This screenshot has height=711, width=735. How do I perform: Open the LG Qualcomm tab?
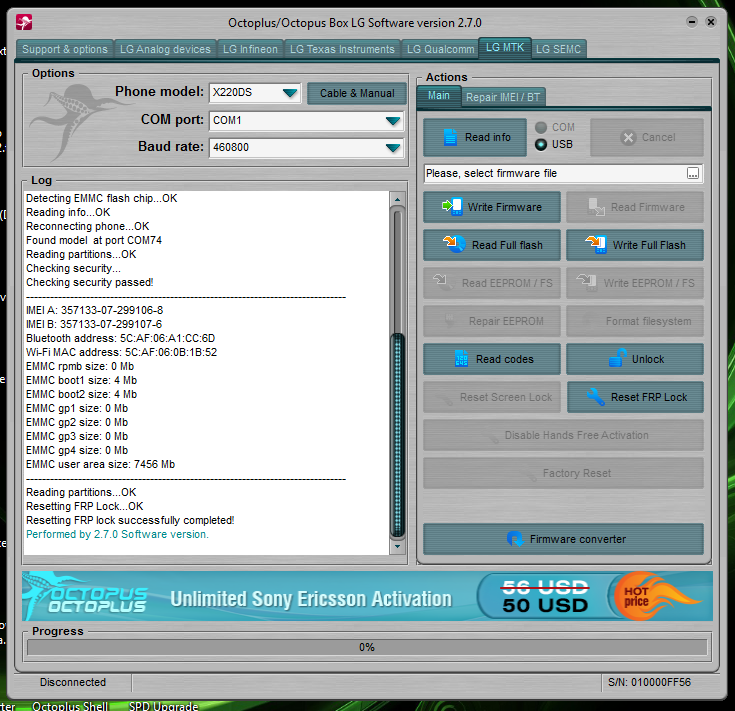click(x=440, y=49)
